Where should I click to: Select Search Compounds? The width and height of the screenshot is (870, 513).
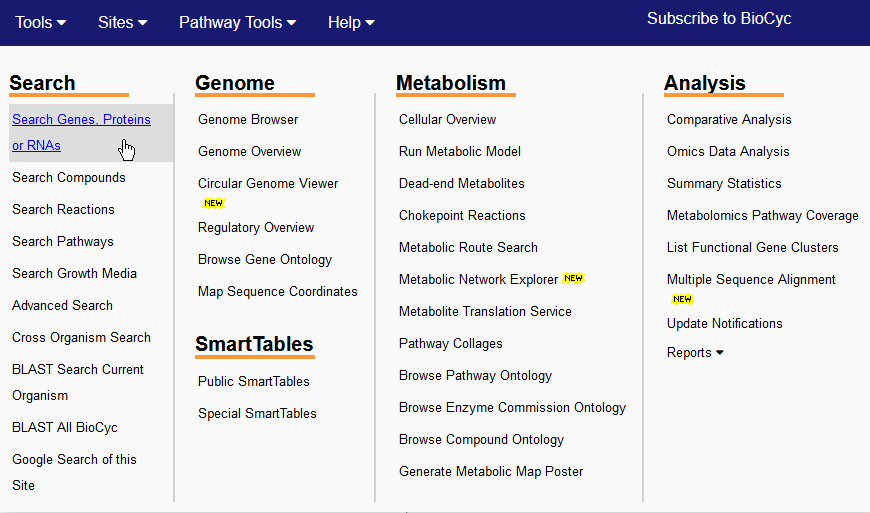point(69,177)
